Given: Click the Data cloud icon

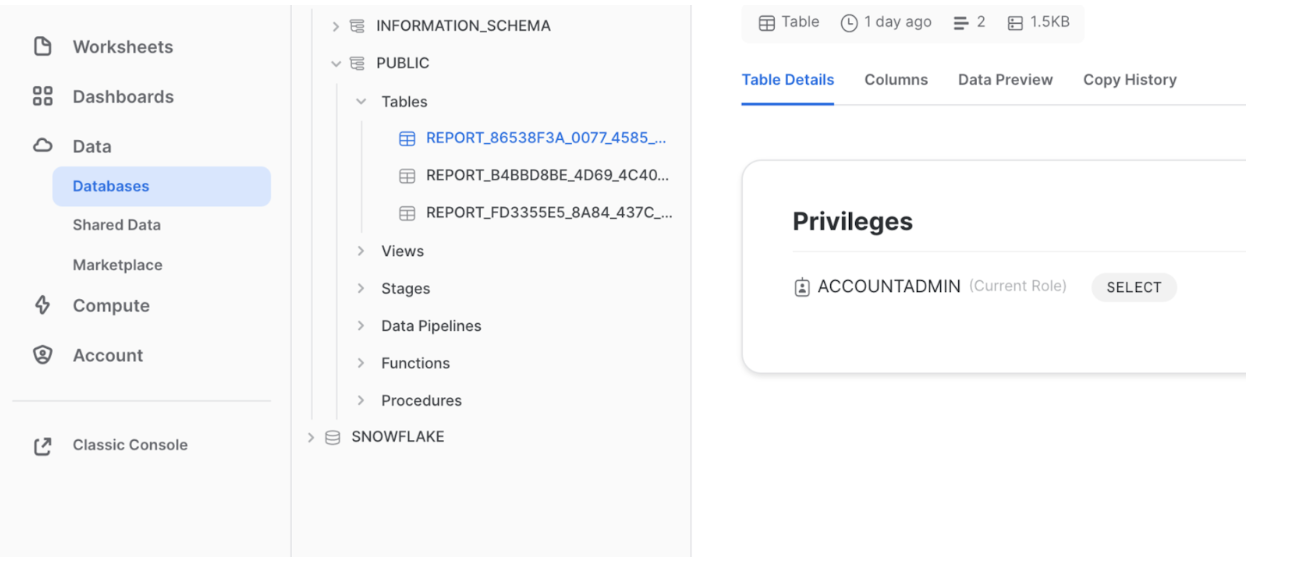Looking at the screenshot, I should (42, 146).
